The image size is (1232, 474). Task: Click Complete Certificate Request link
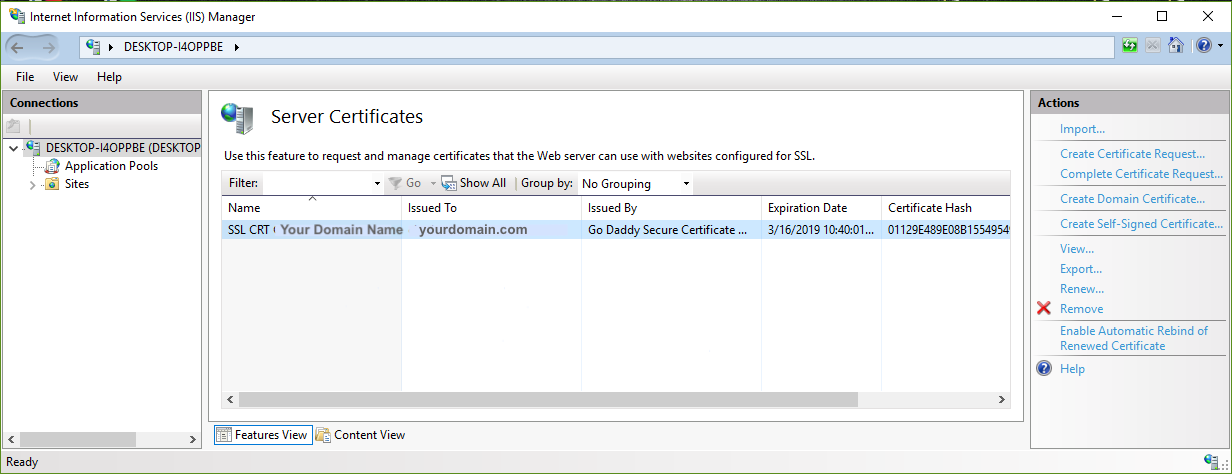pyautogui.click(x=1141, y=174)
